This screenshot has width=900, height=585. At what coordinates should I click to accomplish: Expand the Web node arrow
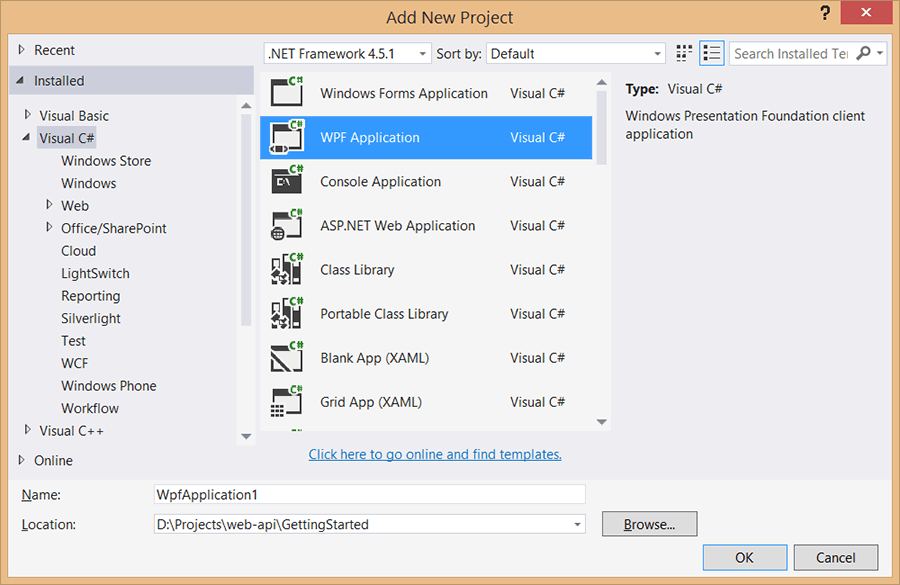tap(49, 205)
